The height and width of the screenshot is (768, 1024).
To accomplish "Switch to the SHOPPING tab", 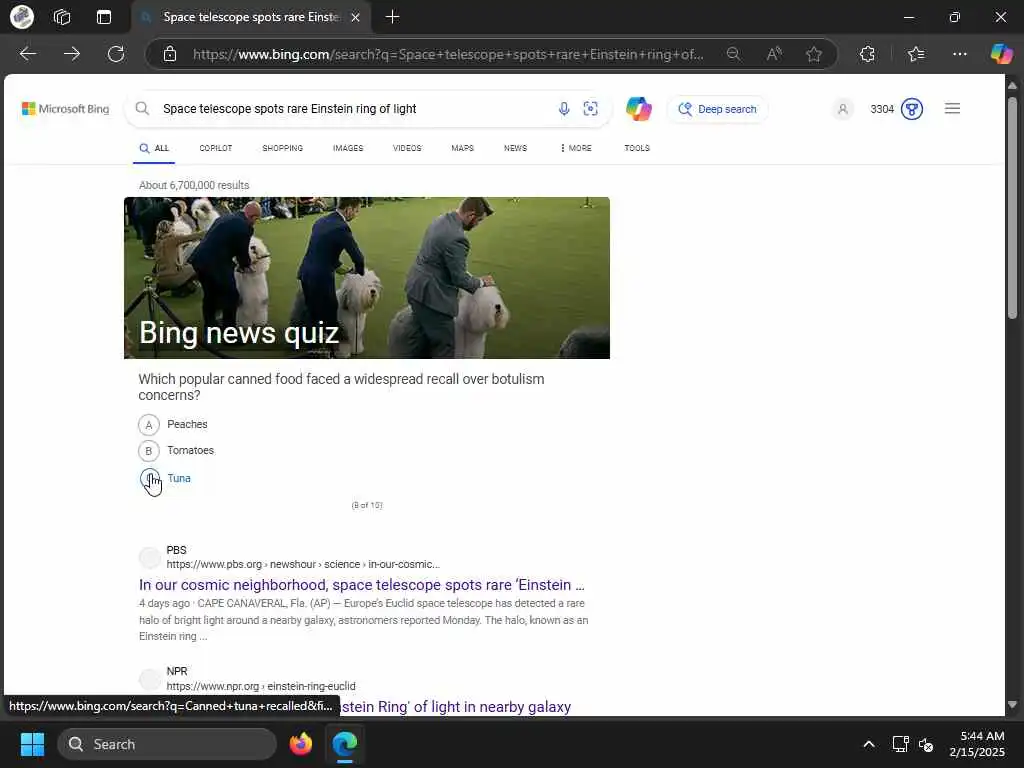I will point(282,148).
